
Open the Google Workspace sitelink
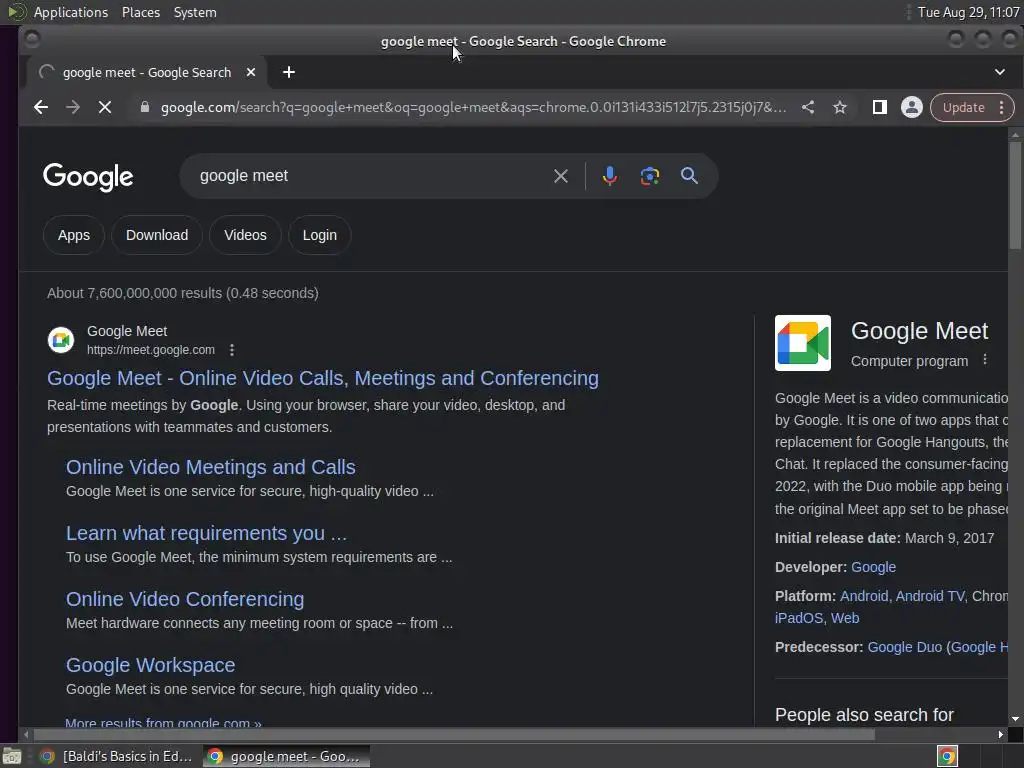150,665
